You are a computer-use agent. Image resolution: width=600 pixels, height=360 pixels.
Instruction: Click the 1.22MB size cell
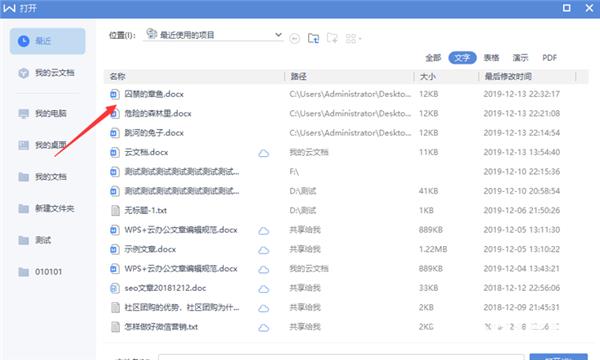coord(433,249)
